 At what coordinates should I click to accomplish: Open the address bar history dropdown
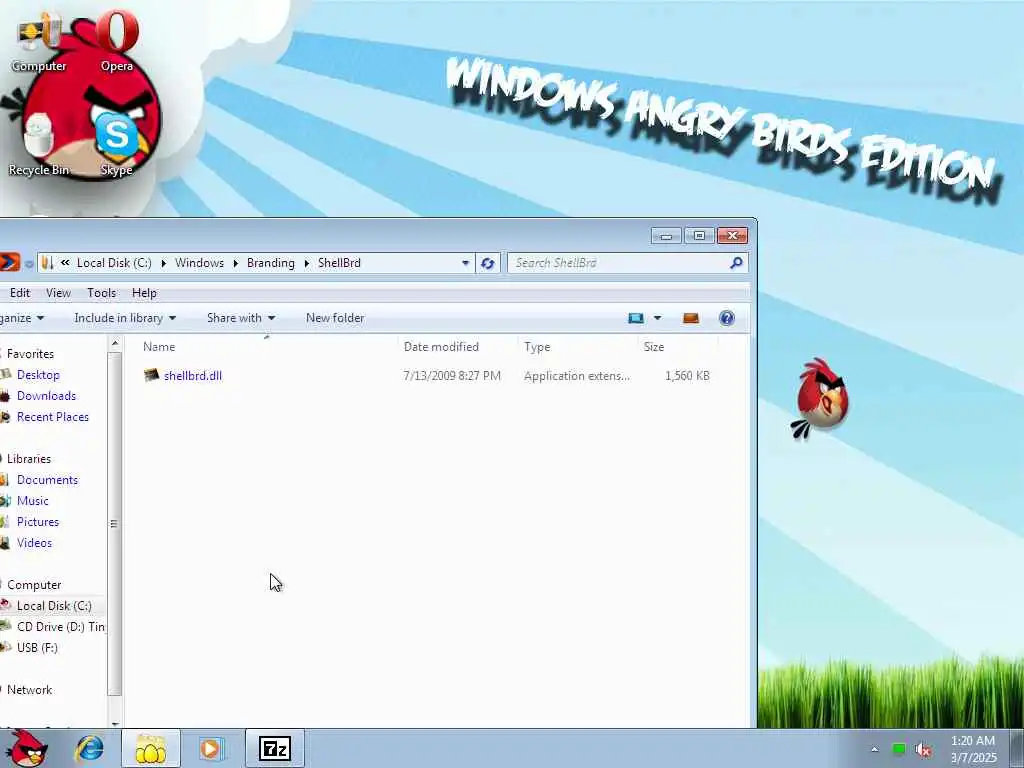[x=465, y=263]
